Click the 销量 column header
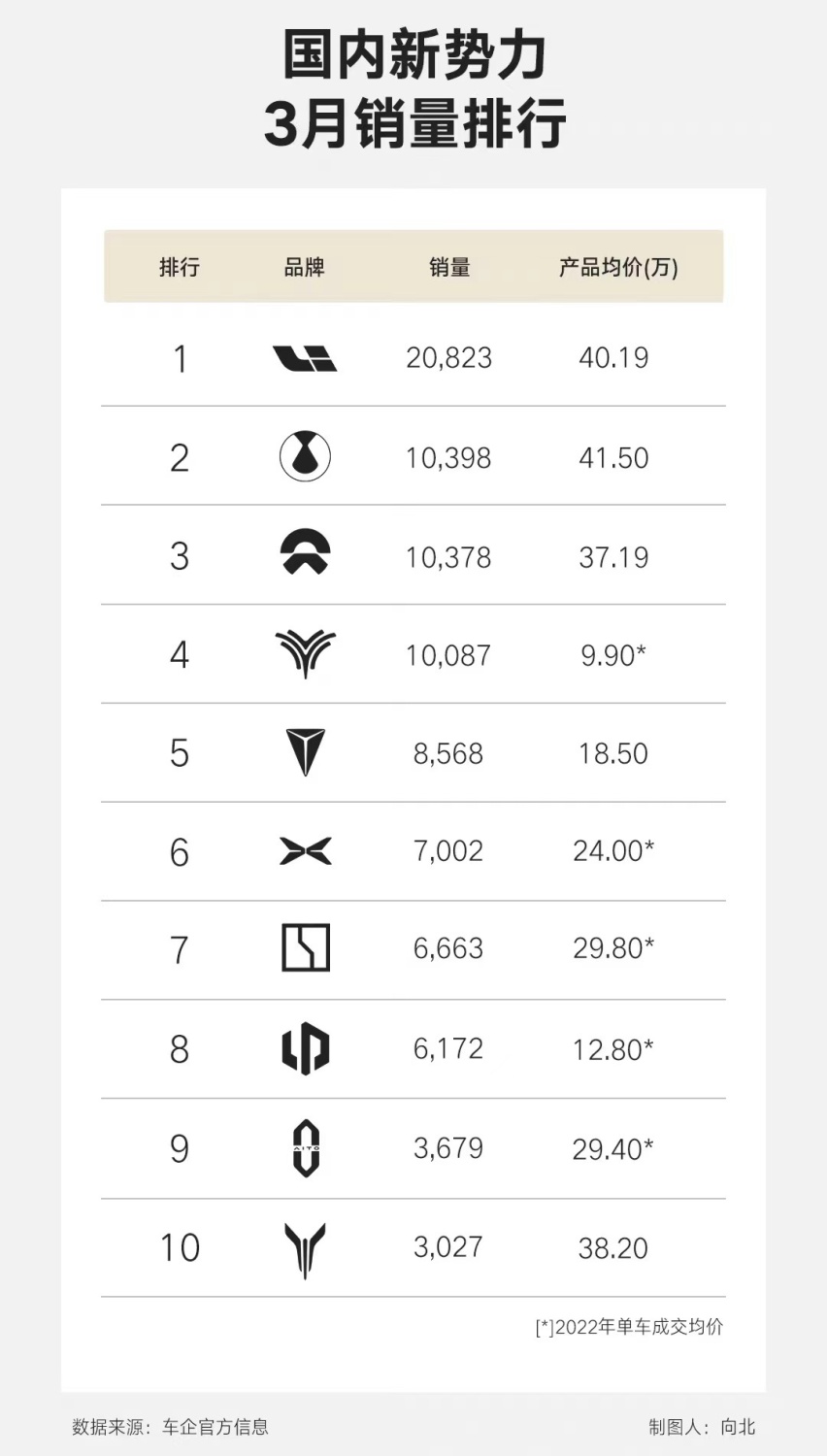This screenshot has width=827, height=1456. 449,267
